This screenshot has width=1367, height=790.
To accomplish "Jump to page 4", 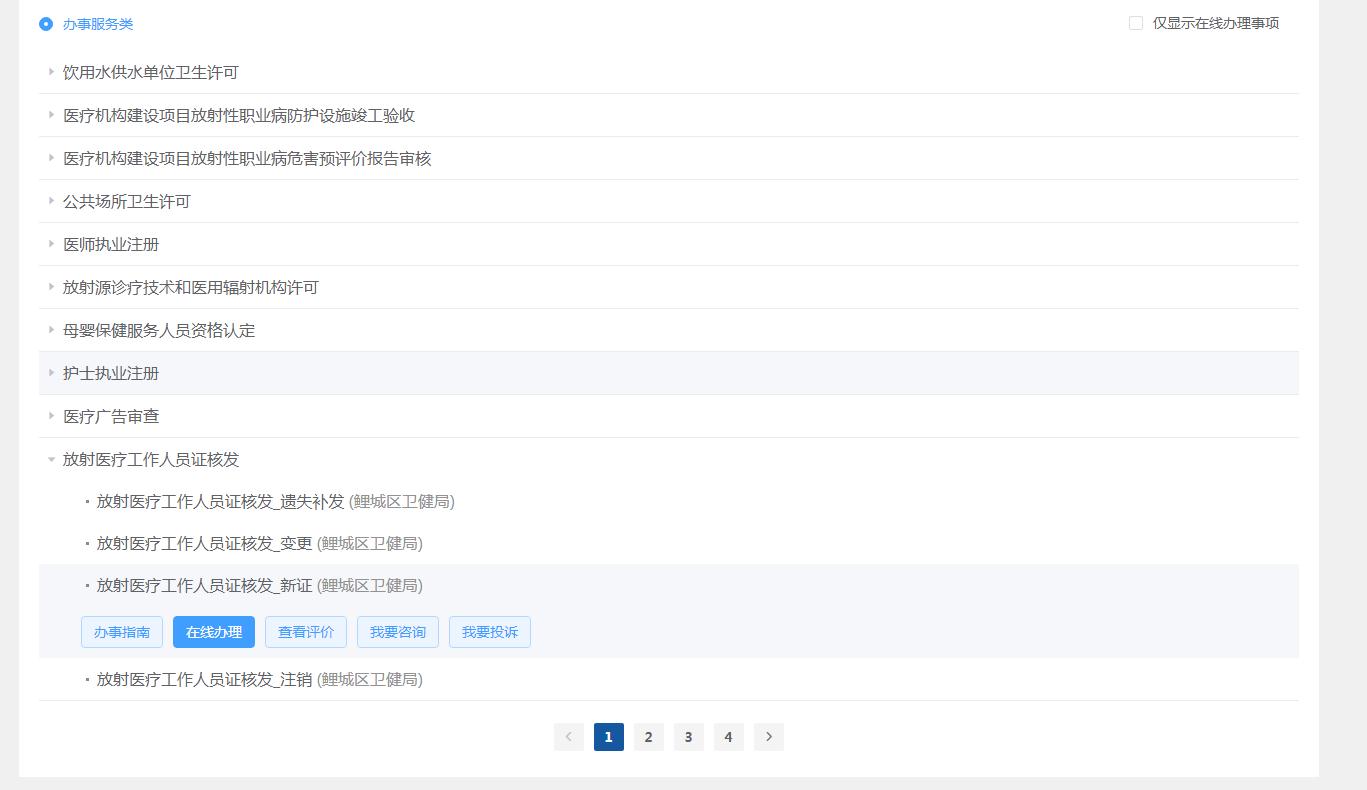I will [729, 737].
